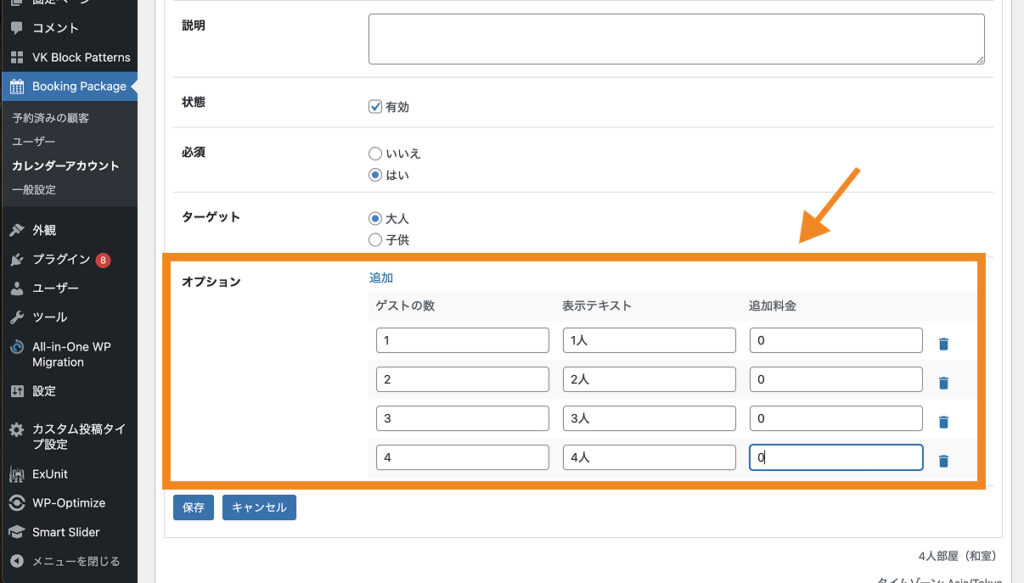Select the いいえ required radio button
This screenshot has width=1024, height=583.
pos(376,154)
